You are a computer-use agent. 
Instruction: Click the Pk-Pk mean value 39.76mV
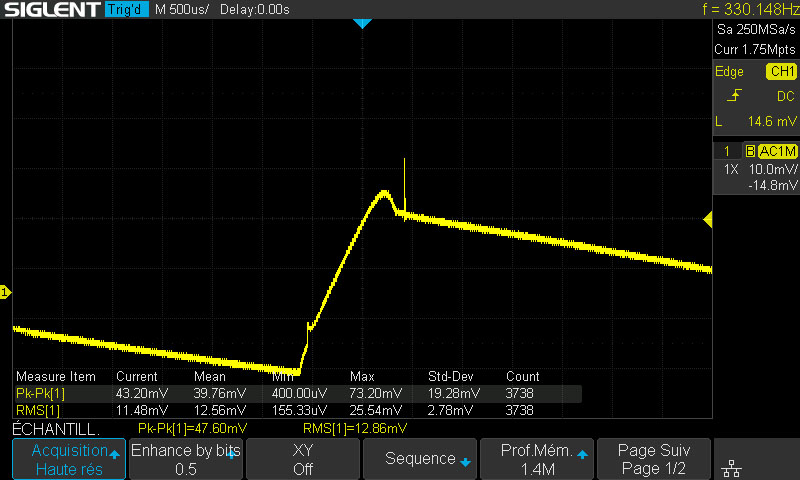[219, 393]
